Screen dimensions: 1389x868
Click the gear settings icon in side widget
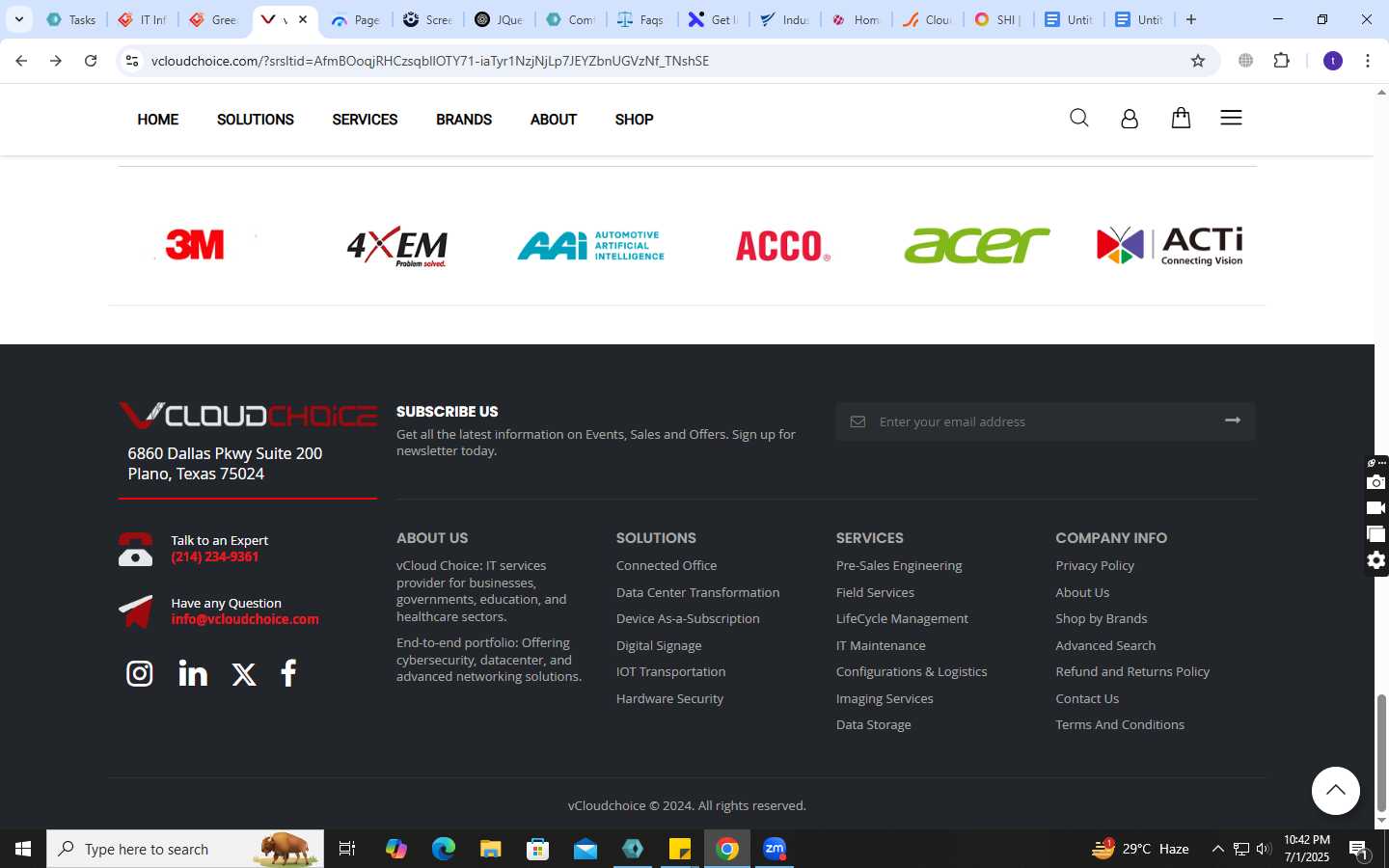tap(1376, 560)
